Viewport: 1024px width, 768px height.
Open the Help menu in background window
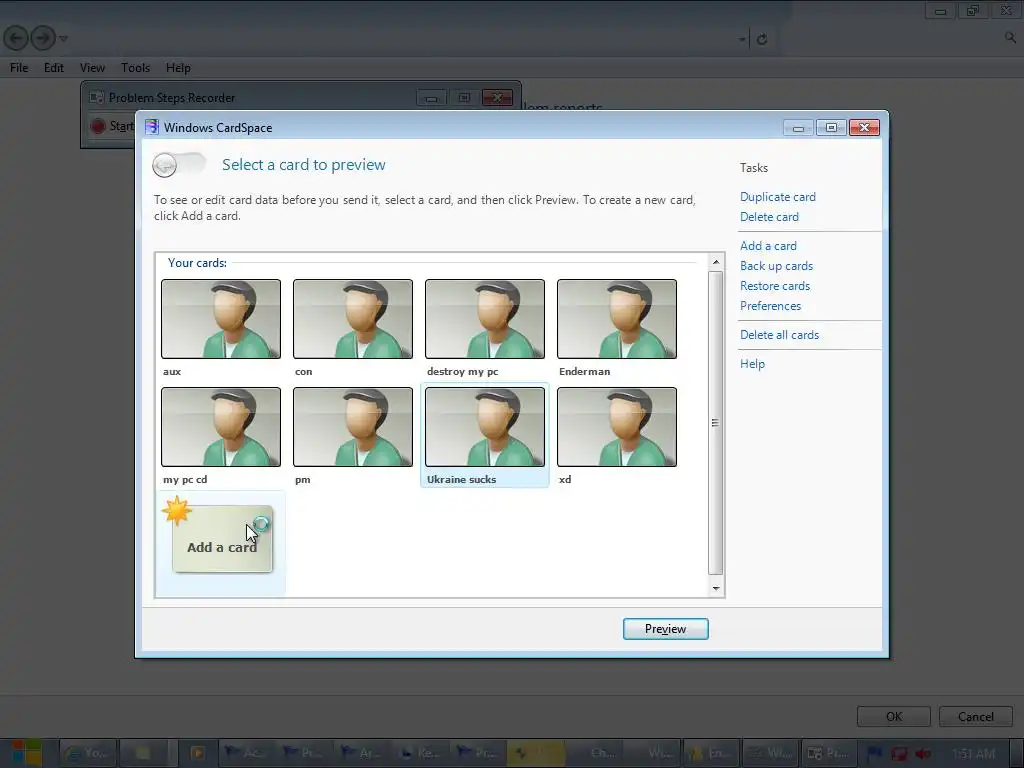click(x=178, y=68)
